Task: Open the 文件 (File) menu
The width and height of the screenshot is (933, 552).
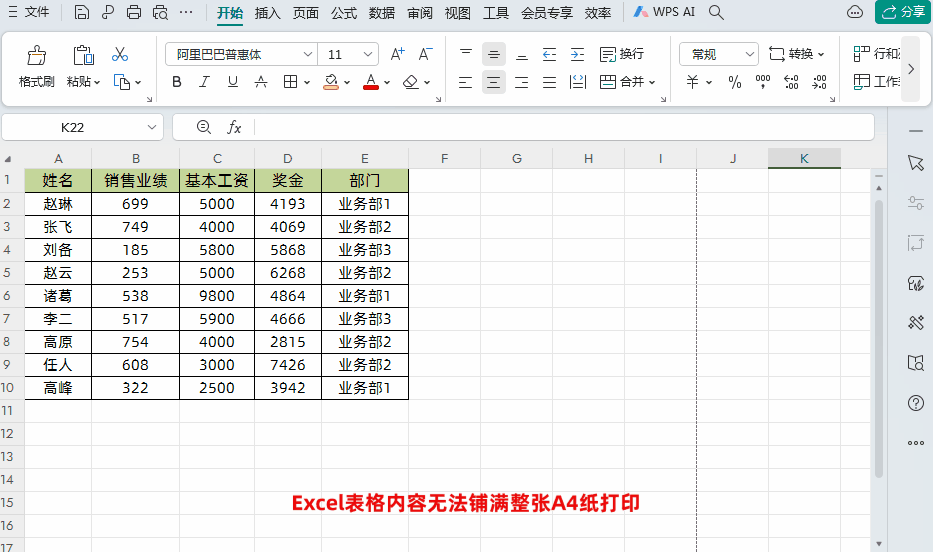Action: [29, 12]
